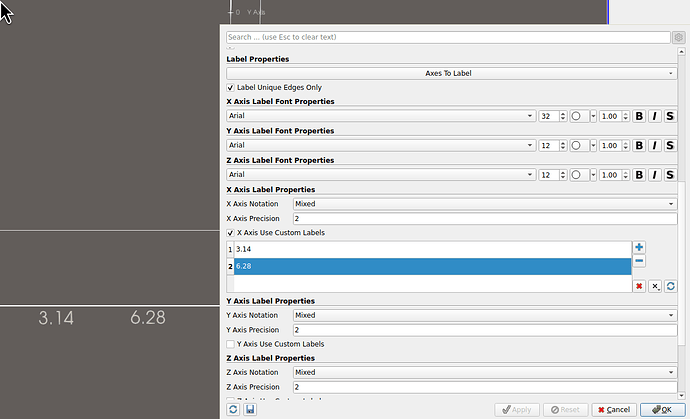The height and width of the screenshot is (419, 690).
Task: Click the 6.28 axis label in the render view
Action: click(x=148, y=318)
